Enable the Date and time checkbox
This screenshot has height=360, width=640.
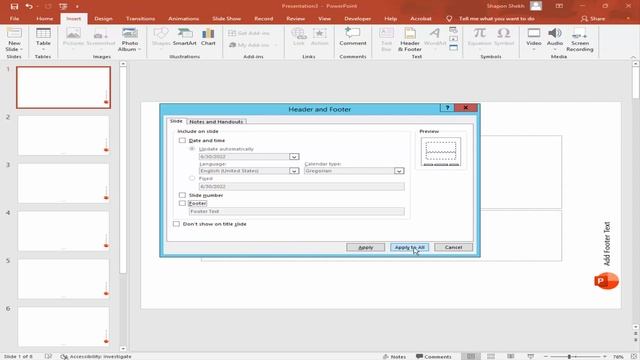pyautogui.click(x=182, y=140)
